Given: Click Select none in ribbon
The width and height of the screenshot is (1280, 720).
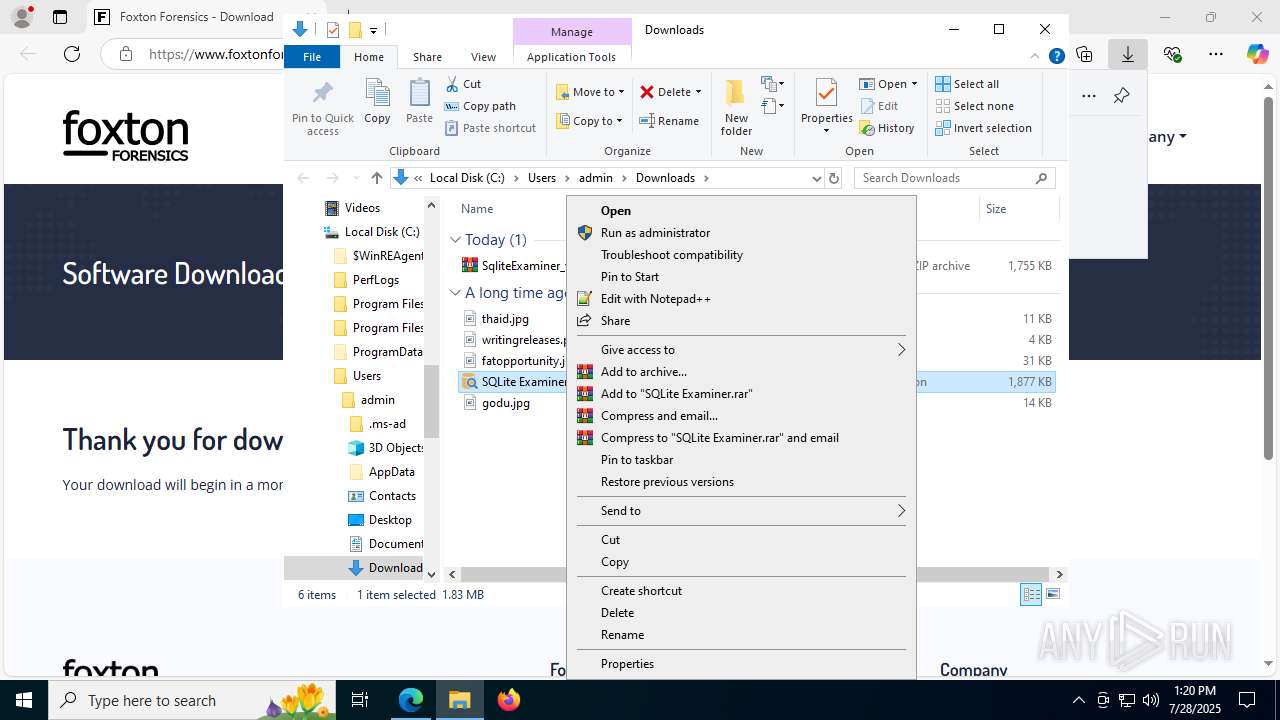Looking at the screenshot, I should pos(974,106).
